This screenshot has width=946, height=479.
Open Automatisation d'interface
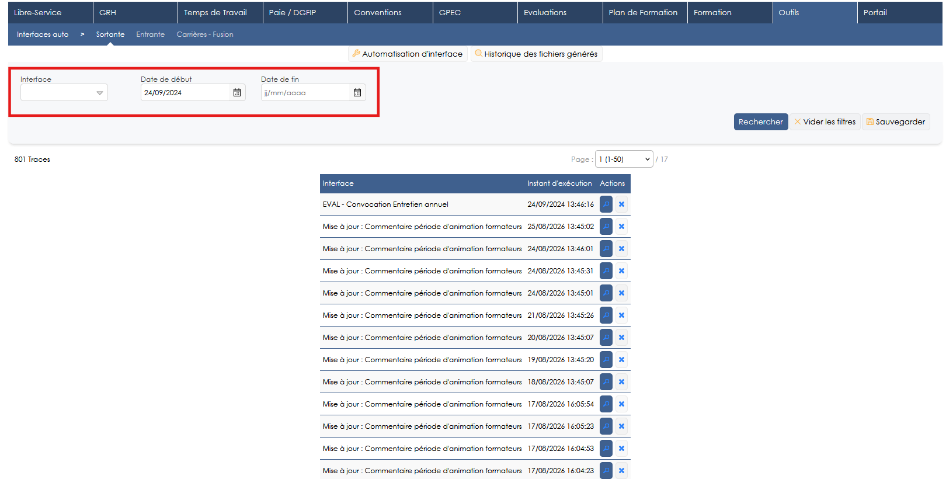408,54
